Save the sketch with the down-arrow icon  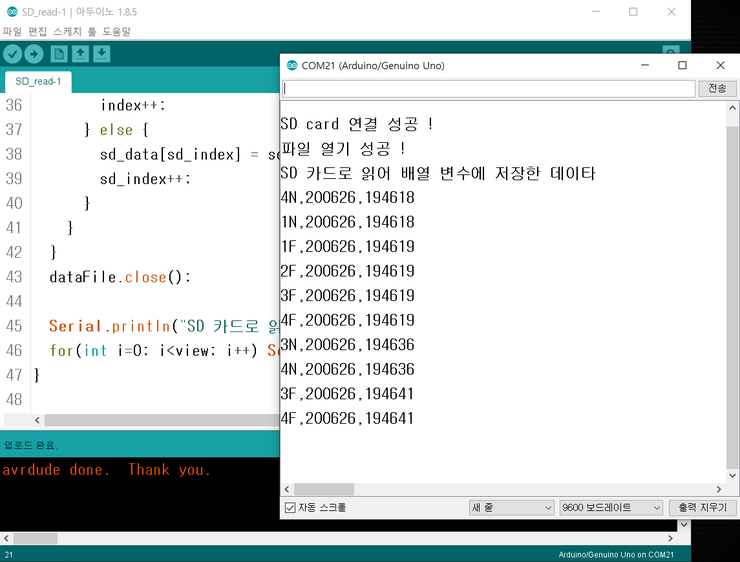pos(101,54)
